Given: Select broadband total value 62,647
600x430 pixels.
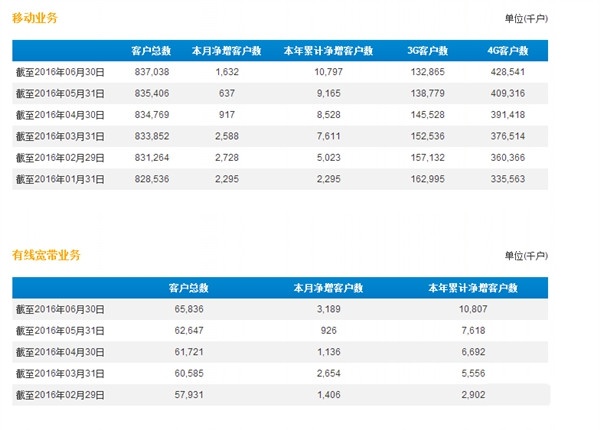Looking at the screenshot, I should point(189,331).
